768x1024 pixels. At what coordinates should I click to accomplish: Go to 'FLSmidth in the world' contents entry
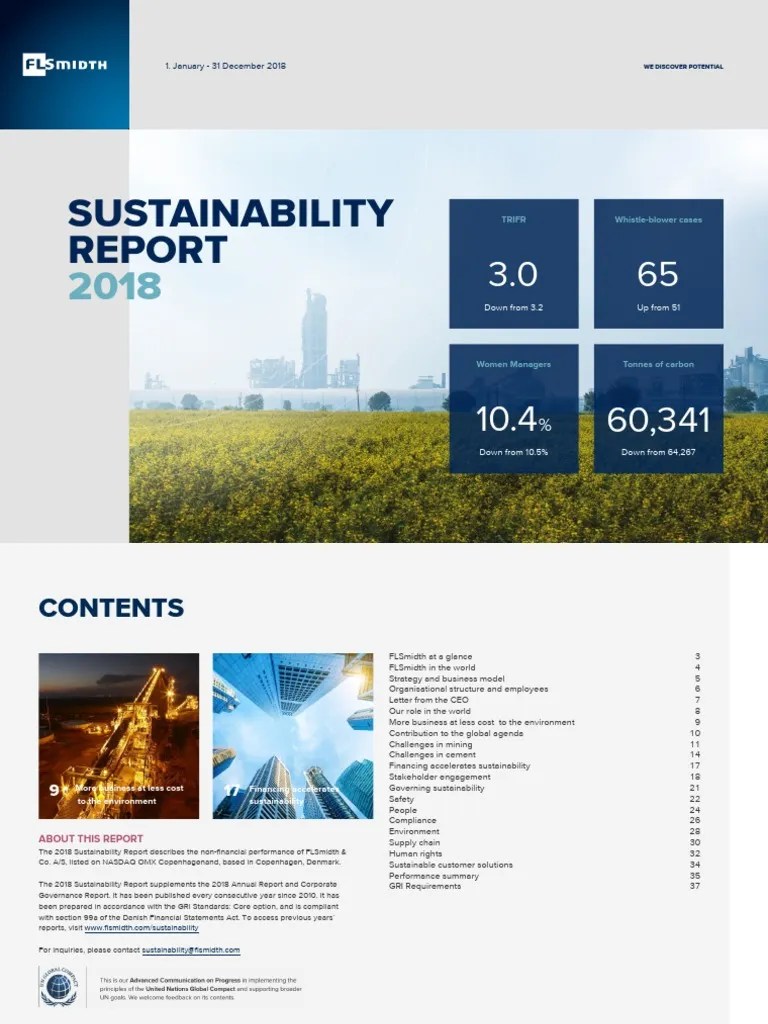point(432,667)
